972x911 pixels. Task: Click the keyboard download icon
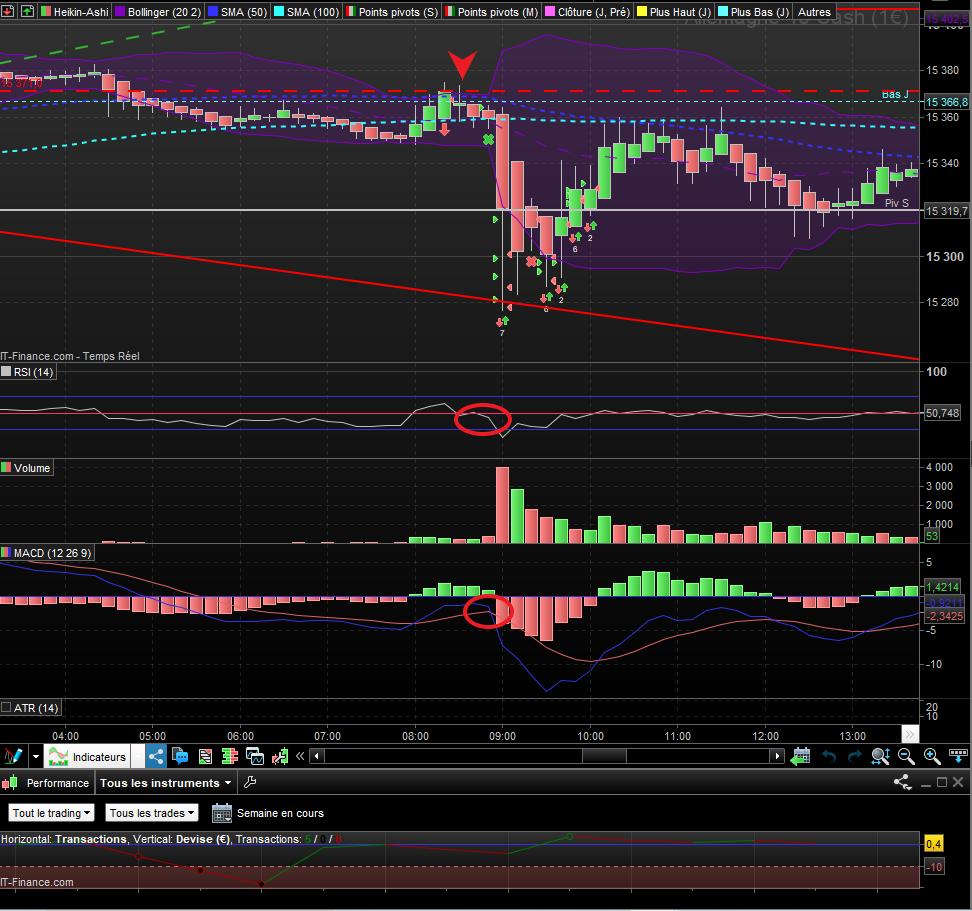(x=958, y=756)
